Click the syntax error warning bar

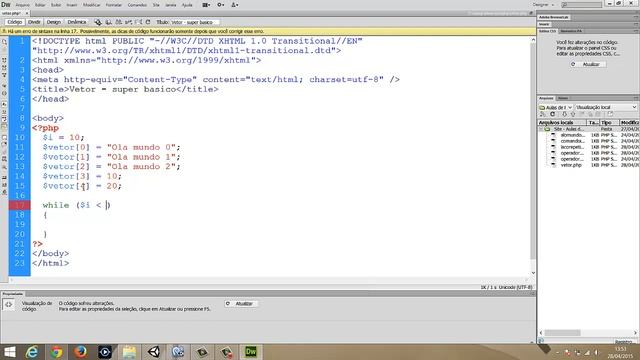point(268,31)
